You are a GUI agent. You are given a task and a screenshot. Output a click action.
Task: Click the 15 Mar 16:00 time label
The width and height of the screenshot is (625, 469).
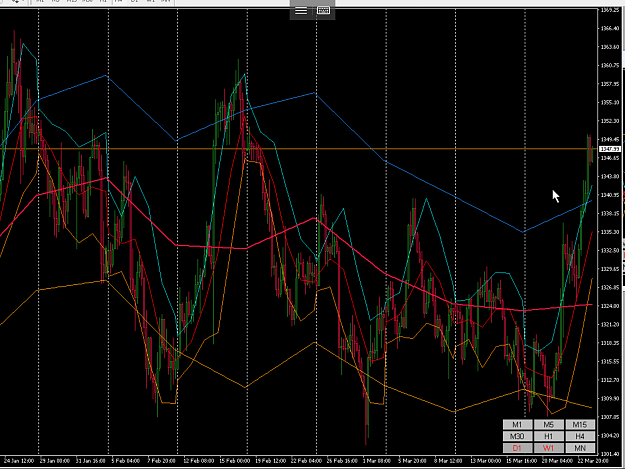click(x=521, y=461)
